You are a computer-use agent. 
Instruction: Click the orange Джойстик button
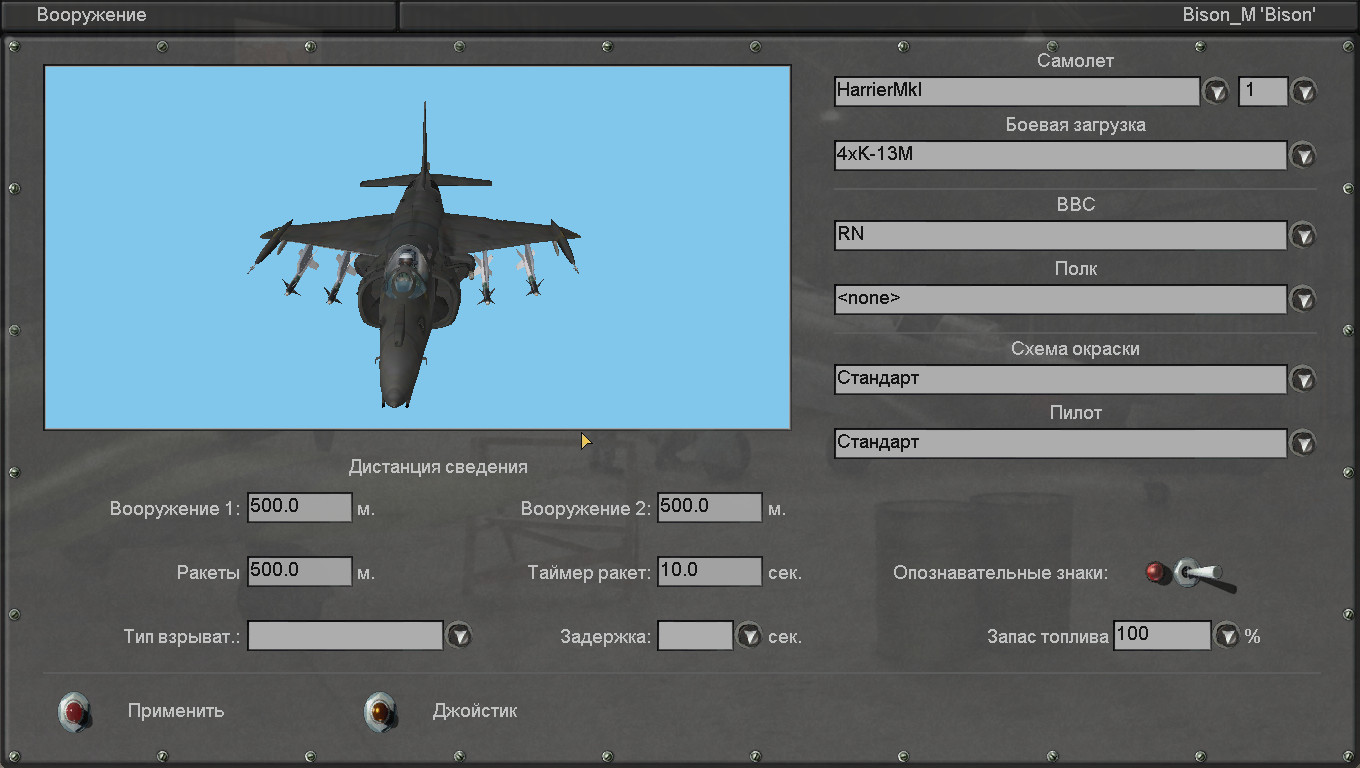(x=380, y=712)
